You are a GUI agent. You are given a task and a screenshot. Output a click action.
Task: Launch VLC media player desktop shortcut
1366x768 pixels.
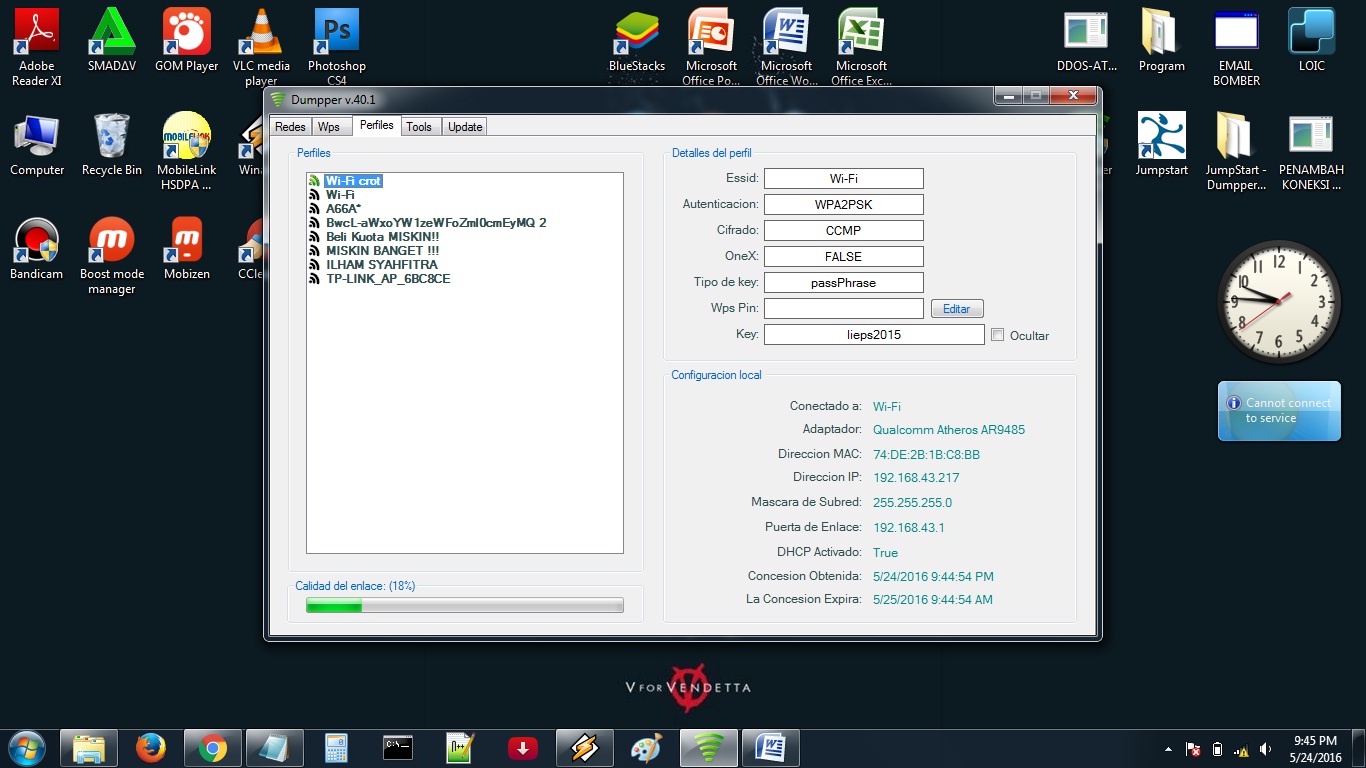pos(261,46)
